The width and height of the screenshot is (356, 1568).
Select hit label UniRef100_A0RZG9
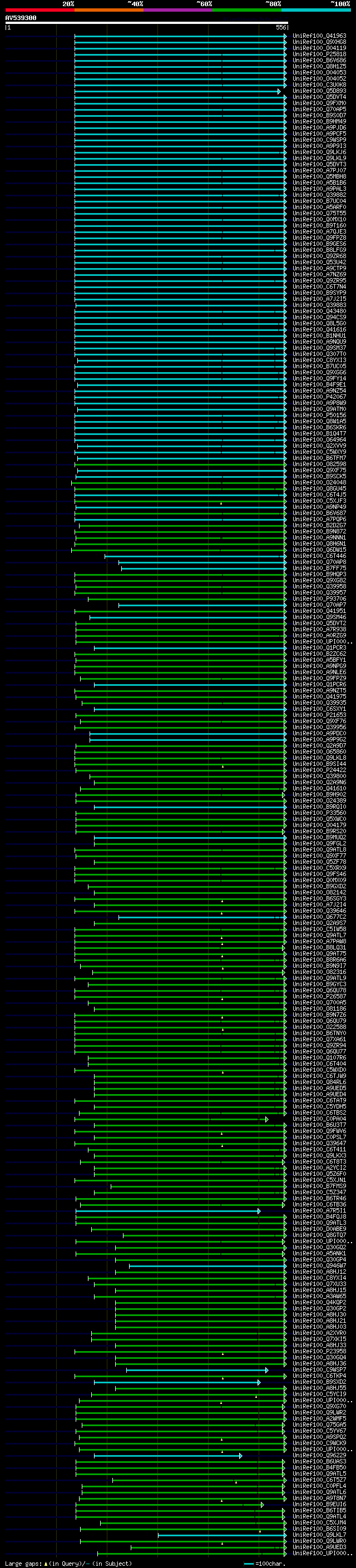click(319, 635)
